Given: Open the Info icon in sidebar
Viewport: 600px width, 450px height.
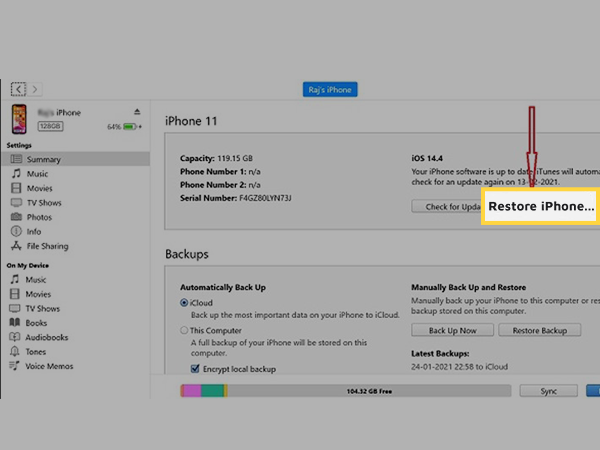Looking at the screenshot, I should tap(16, 231).
